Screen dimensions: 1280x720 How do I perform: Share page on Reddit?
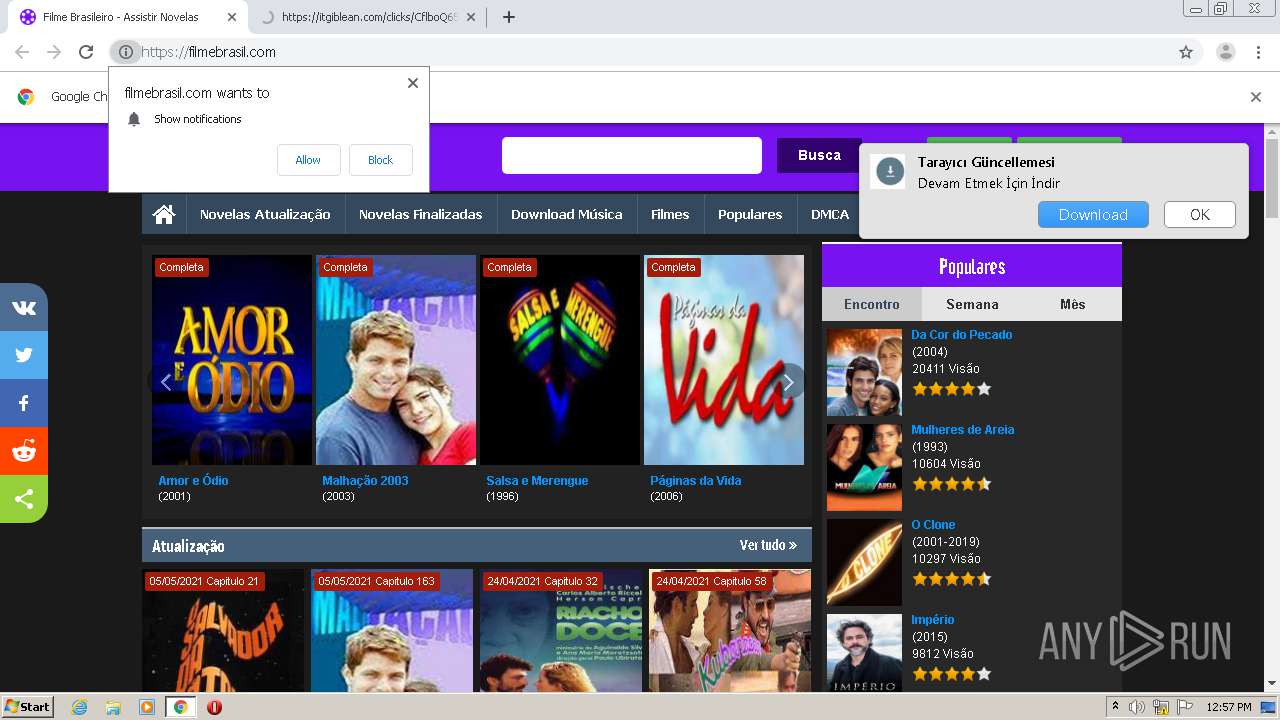click(24, 451)
